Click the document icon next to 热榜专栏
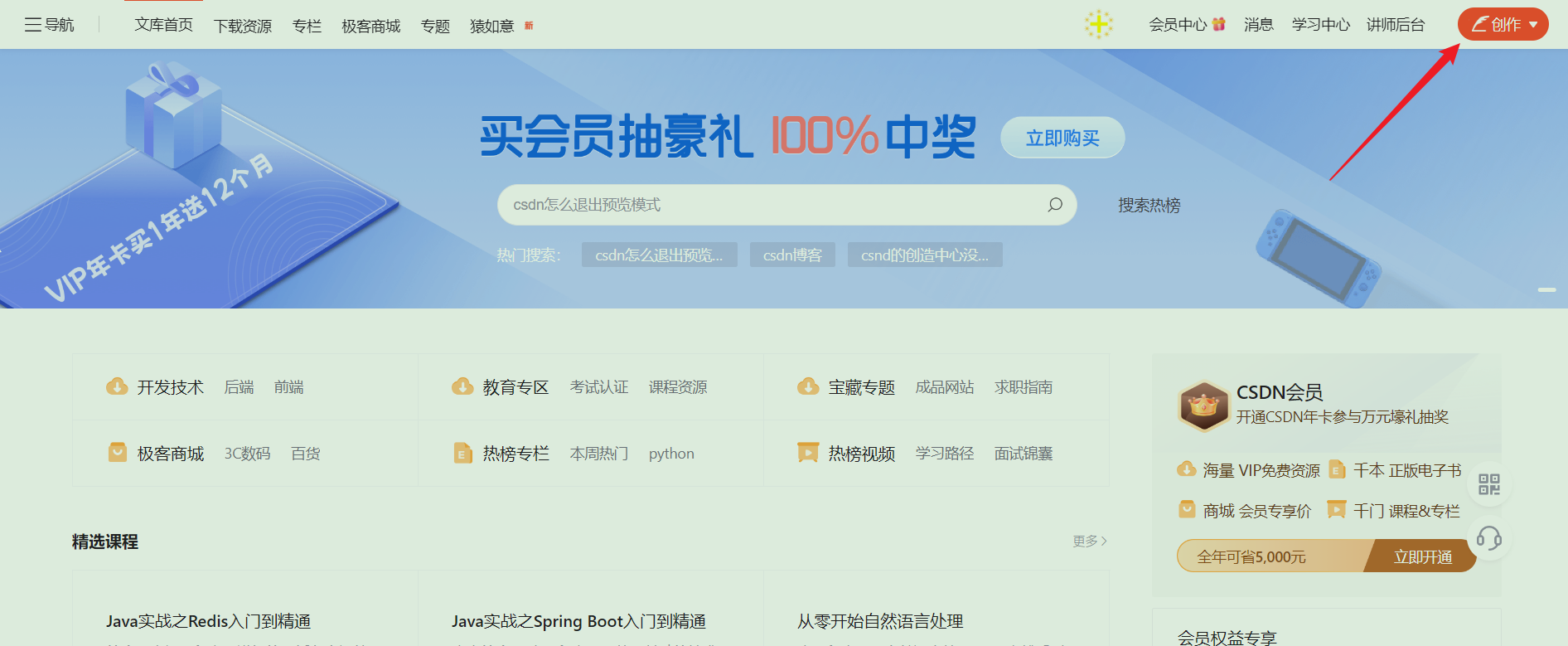This screenshot has height=646, width=1568. [x=462, y=453]
